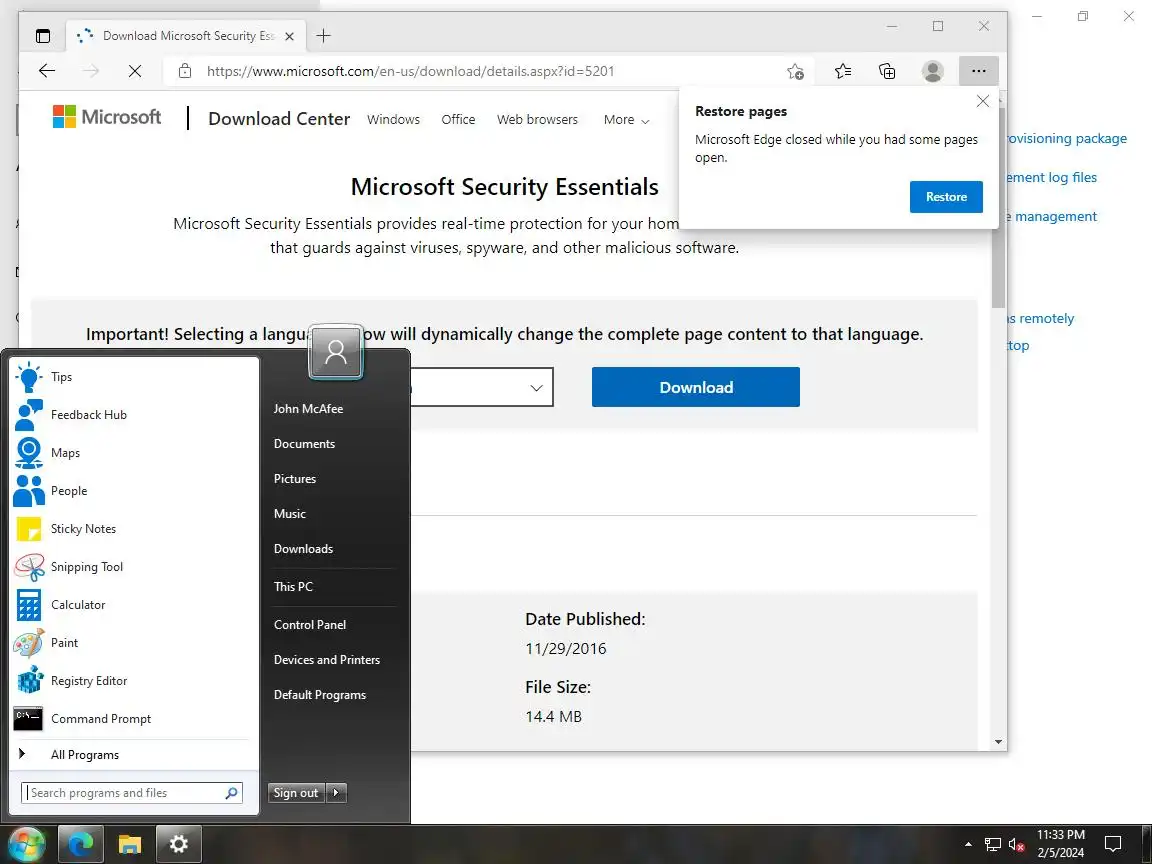Open Maps app from Start menu

click(x=134, y=453)
